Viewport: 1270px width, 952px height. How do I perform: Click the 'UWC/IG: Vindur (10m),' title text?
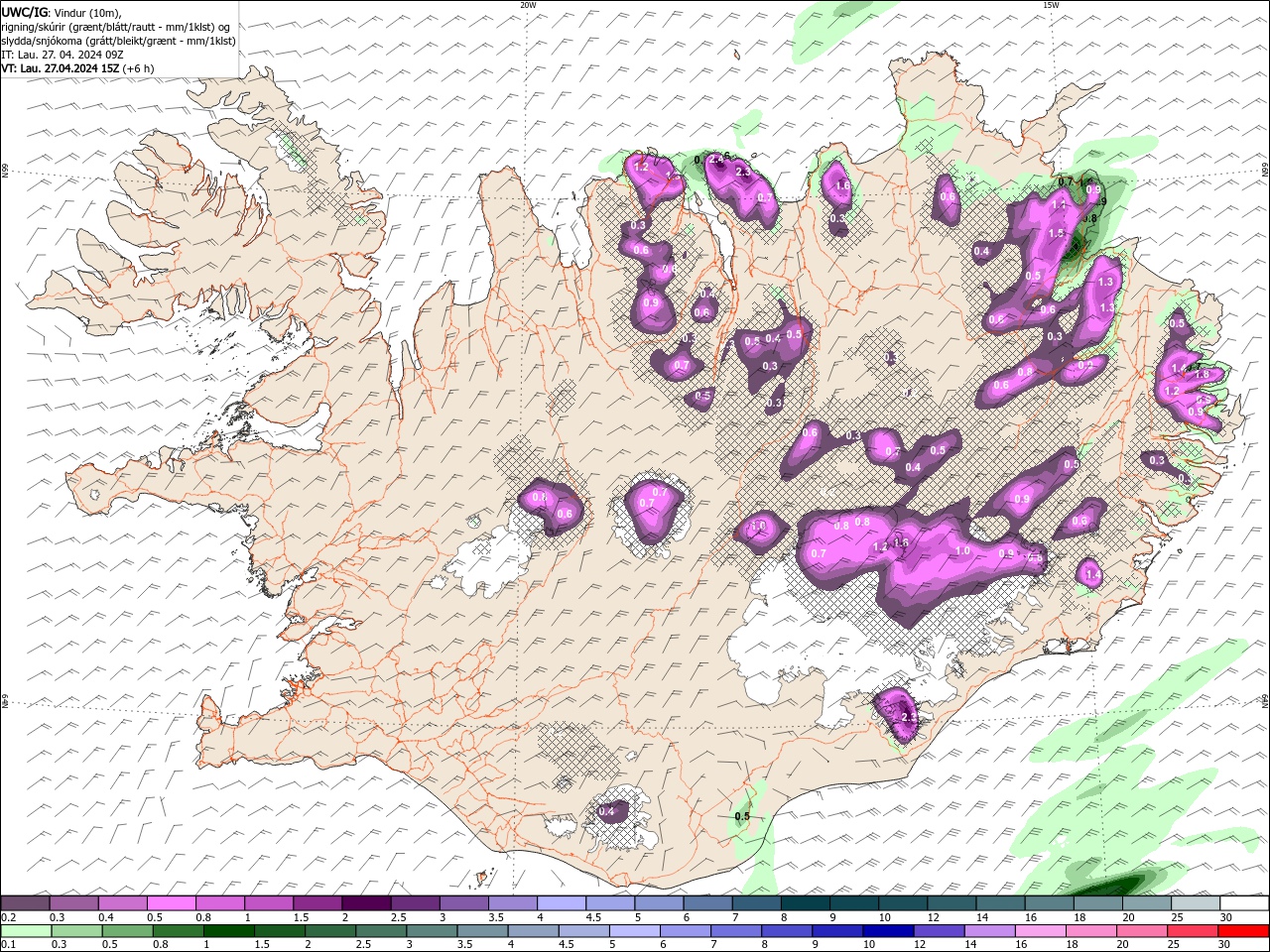tap(62, 12)
